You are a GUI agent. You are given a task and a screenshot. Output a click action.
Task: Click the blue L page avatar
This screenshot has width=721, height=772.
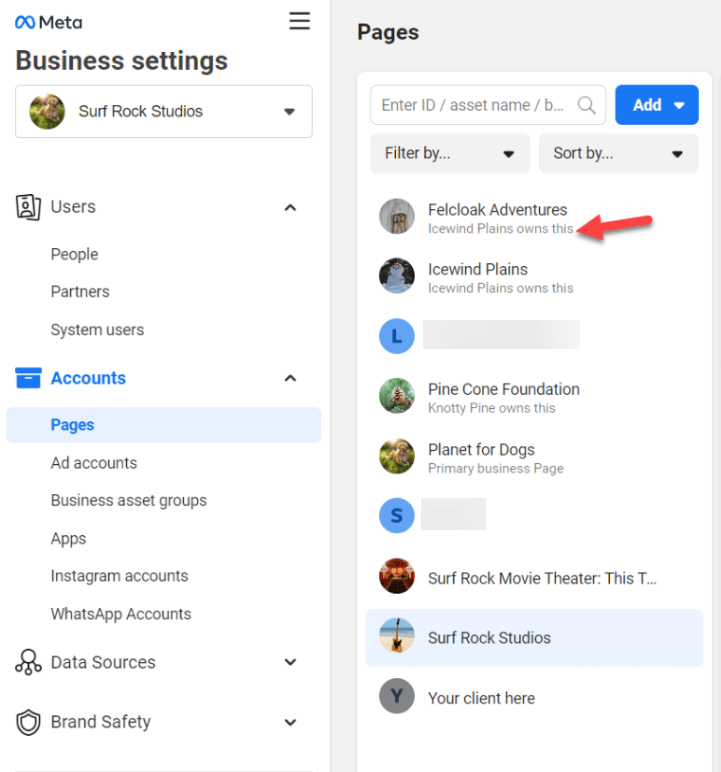tap(396, 336)
